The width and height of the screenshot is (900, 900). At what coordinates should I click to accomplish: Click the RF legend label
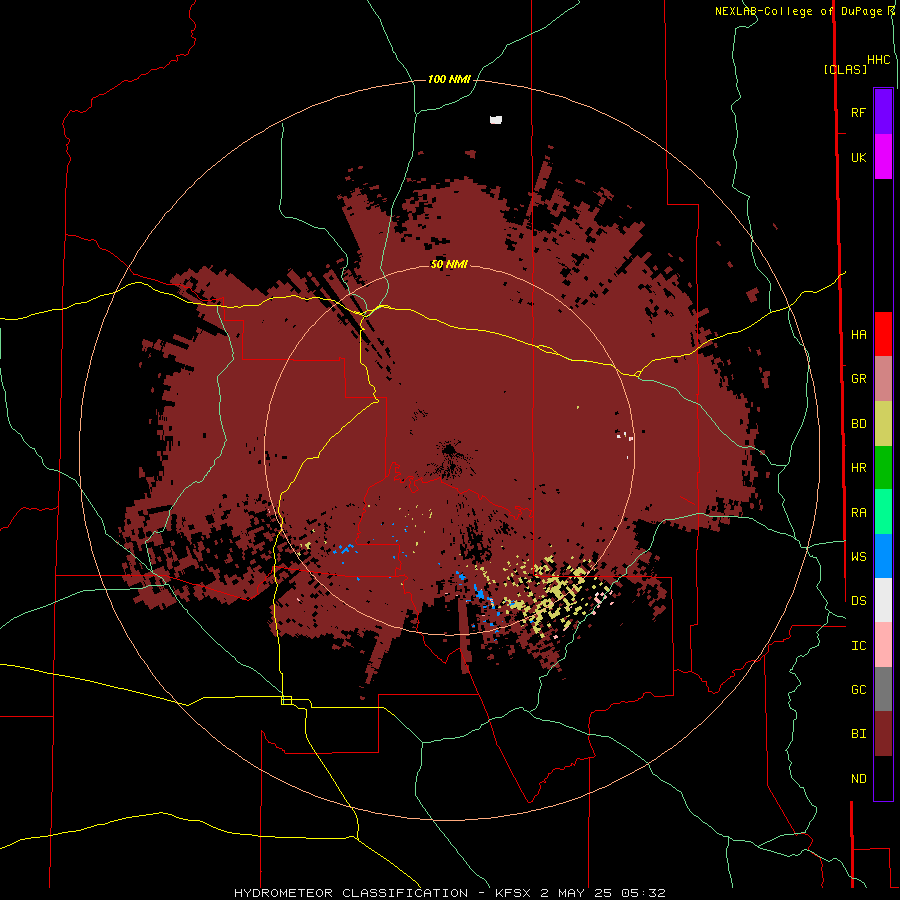[x=858, y=112]
